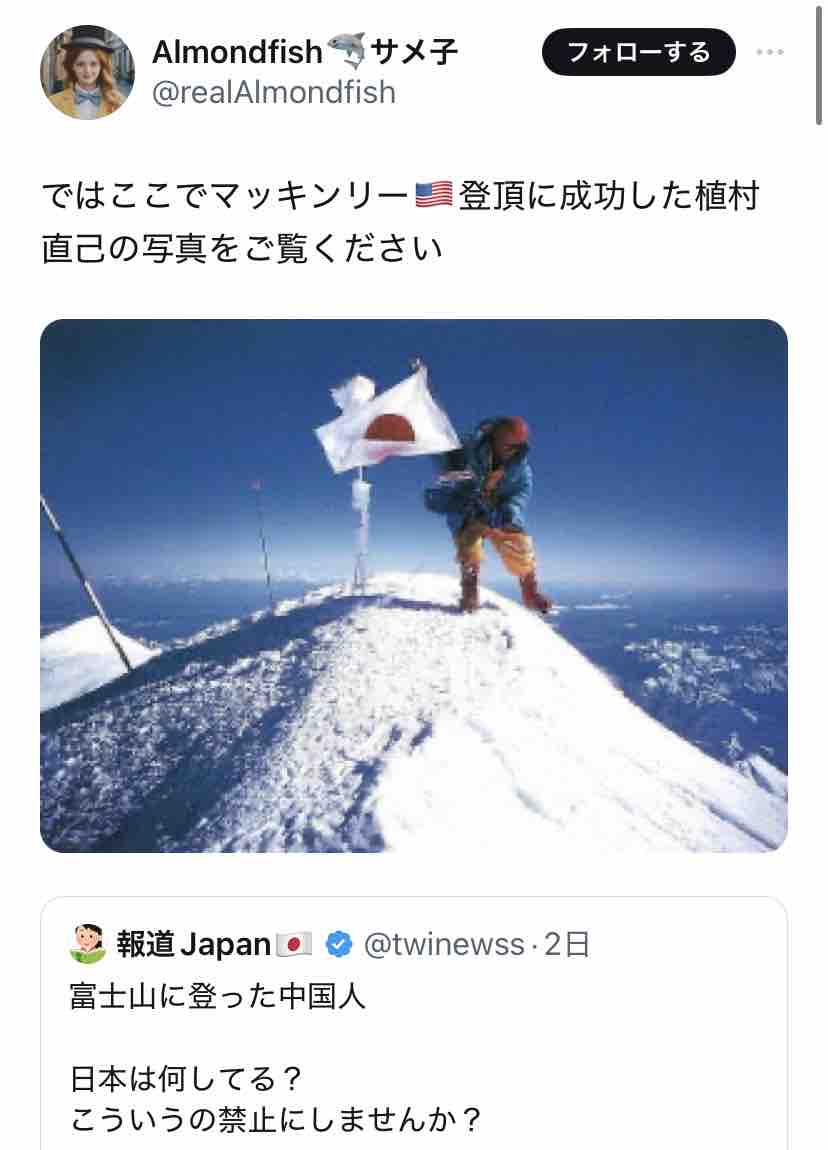Image resolution: width=828 pixels, height=1150 pixels.
Task: Open the @twinewss handle in quoted tweet
Action: click(444, 944)
